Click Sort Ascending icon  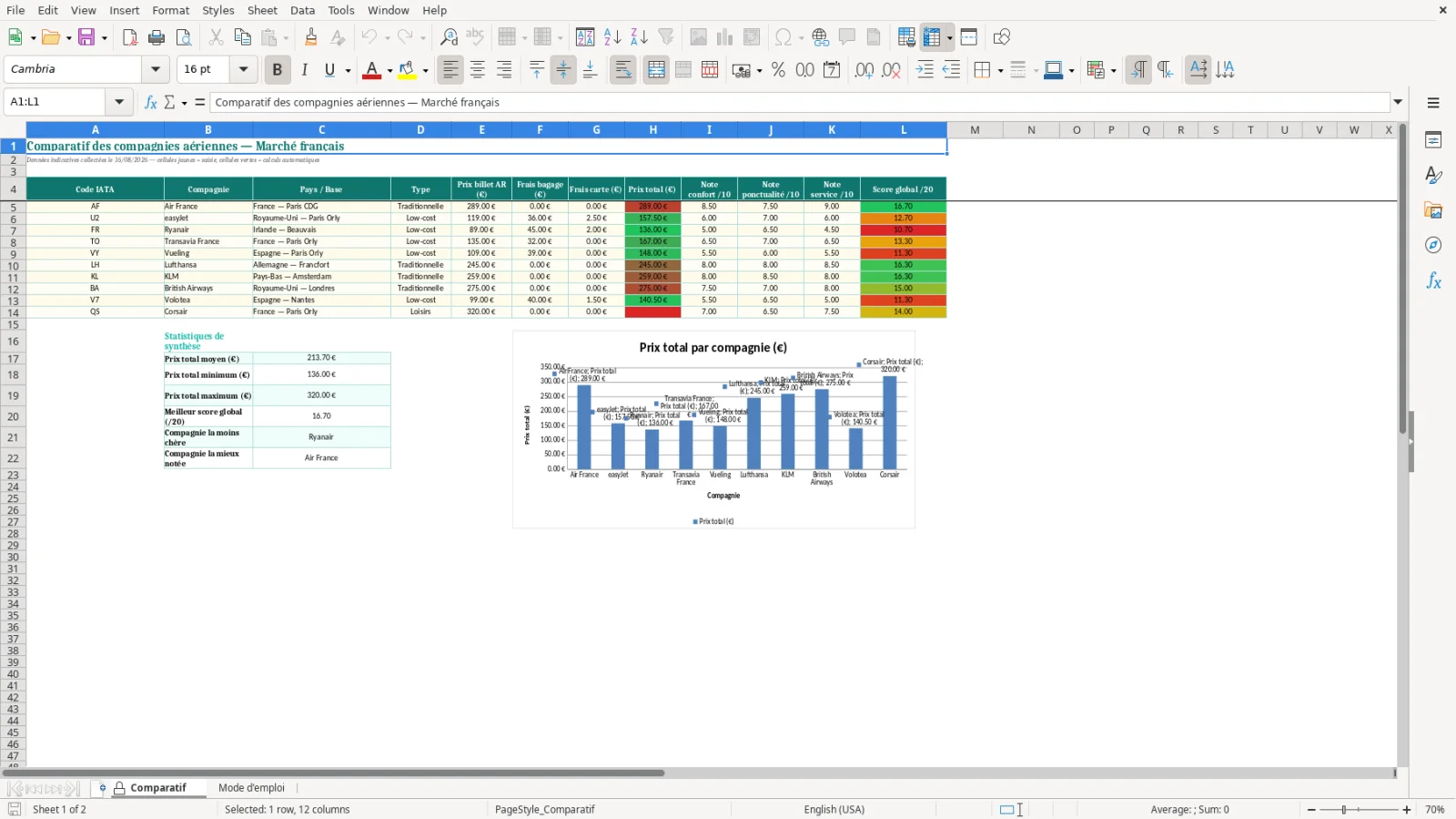coord(612,37)
